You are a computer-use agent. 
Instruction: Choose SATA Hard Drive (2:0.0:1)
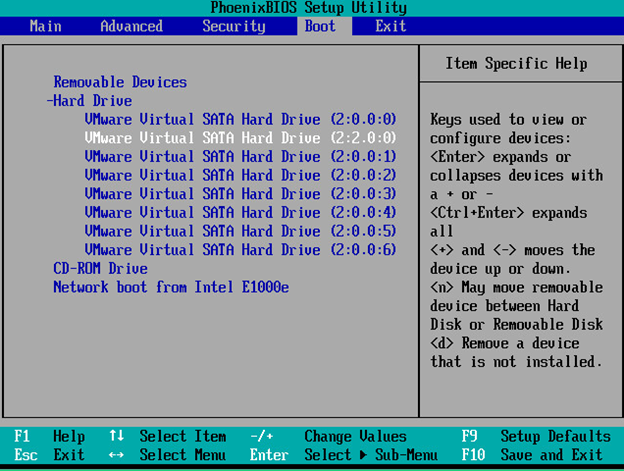[240, 156]
